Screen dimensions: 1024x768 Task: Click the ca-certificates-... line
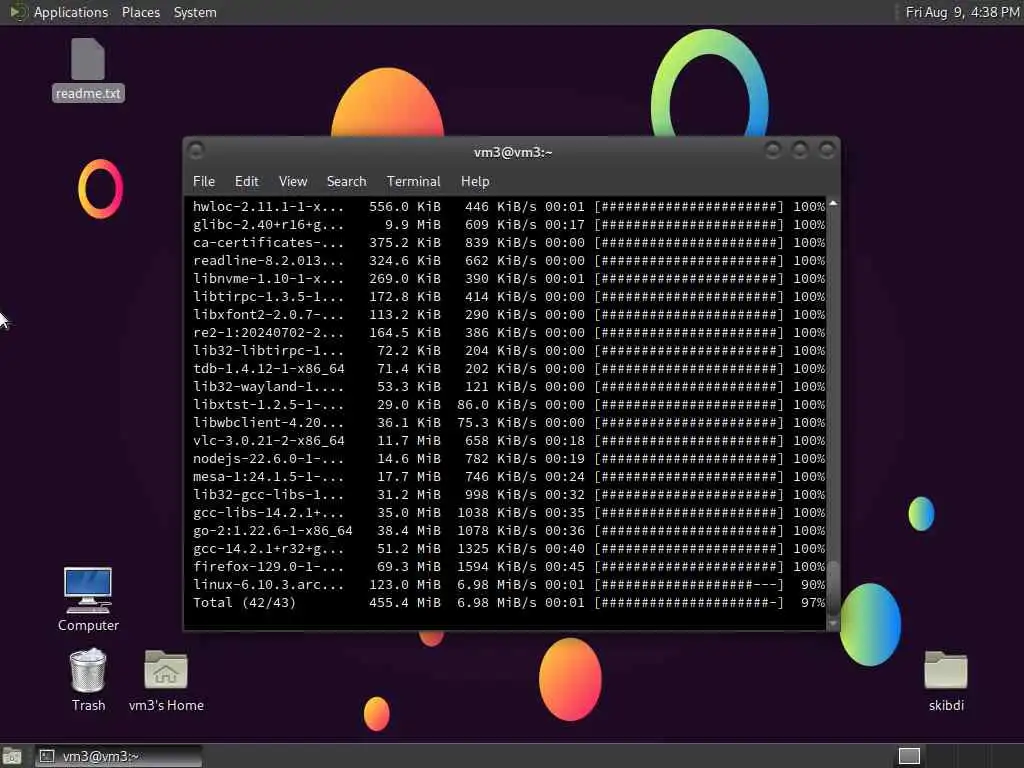[x=508, y=243]
